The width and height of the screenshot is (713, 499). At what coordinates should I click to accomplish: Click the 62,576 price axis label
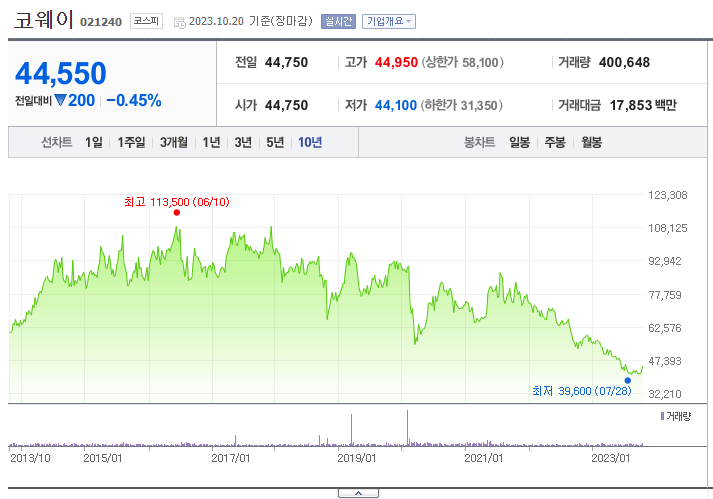pyautogui.click(x=665, y=328)
